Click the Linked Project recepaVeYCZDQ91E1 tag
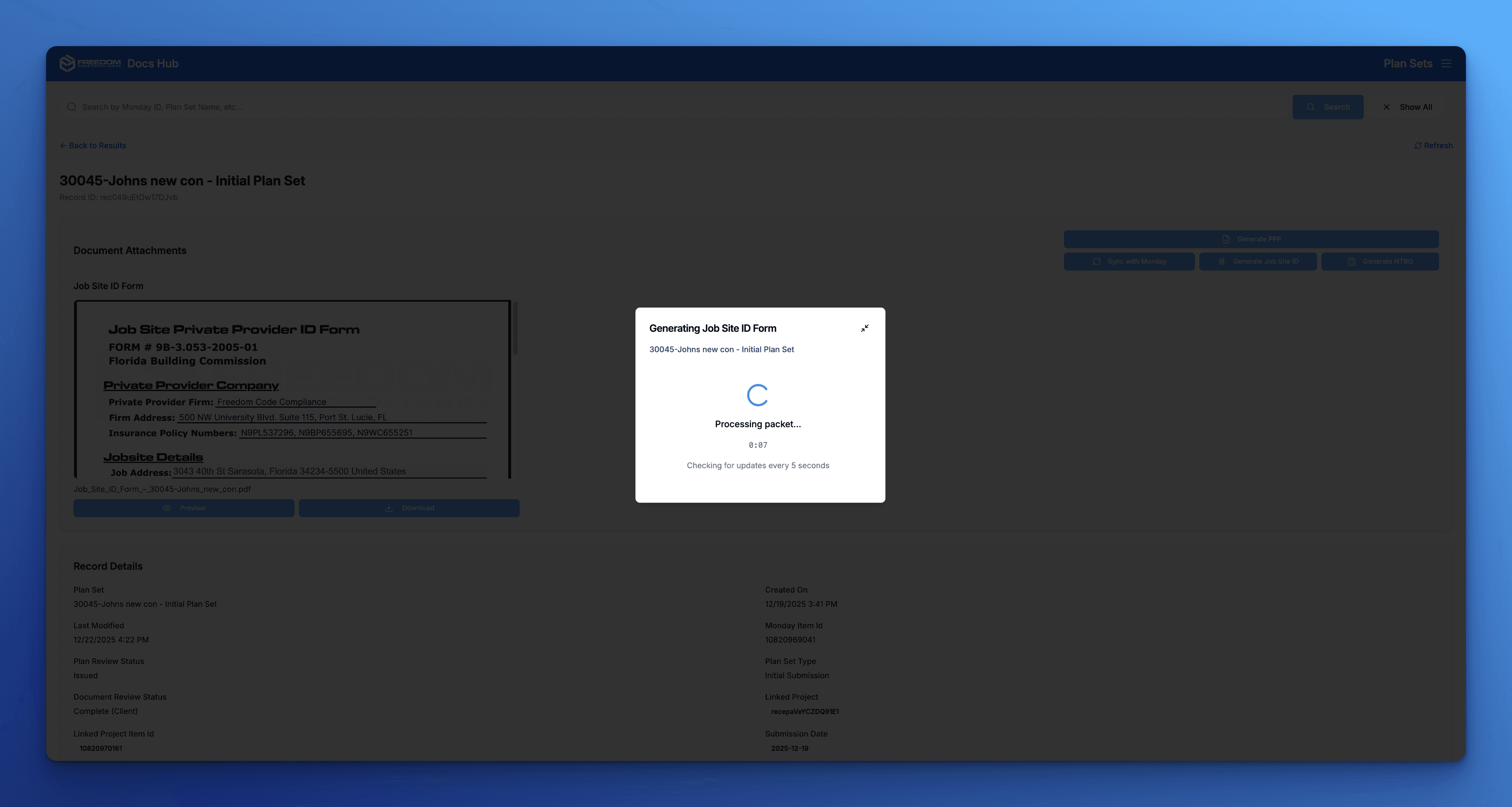 805,711
